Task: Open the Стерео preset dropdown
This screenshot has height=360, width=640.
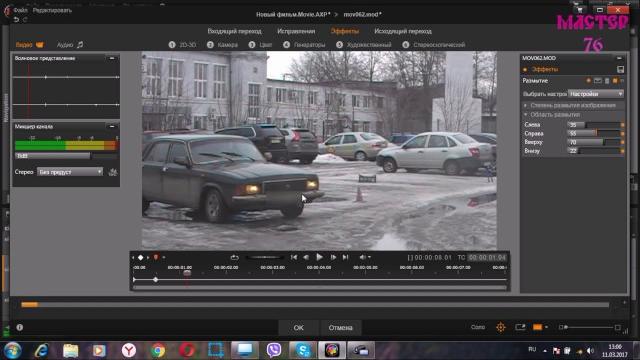Action: (x=70, y=172)
